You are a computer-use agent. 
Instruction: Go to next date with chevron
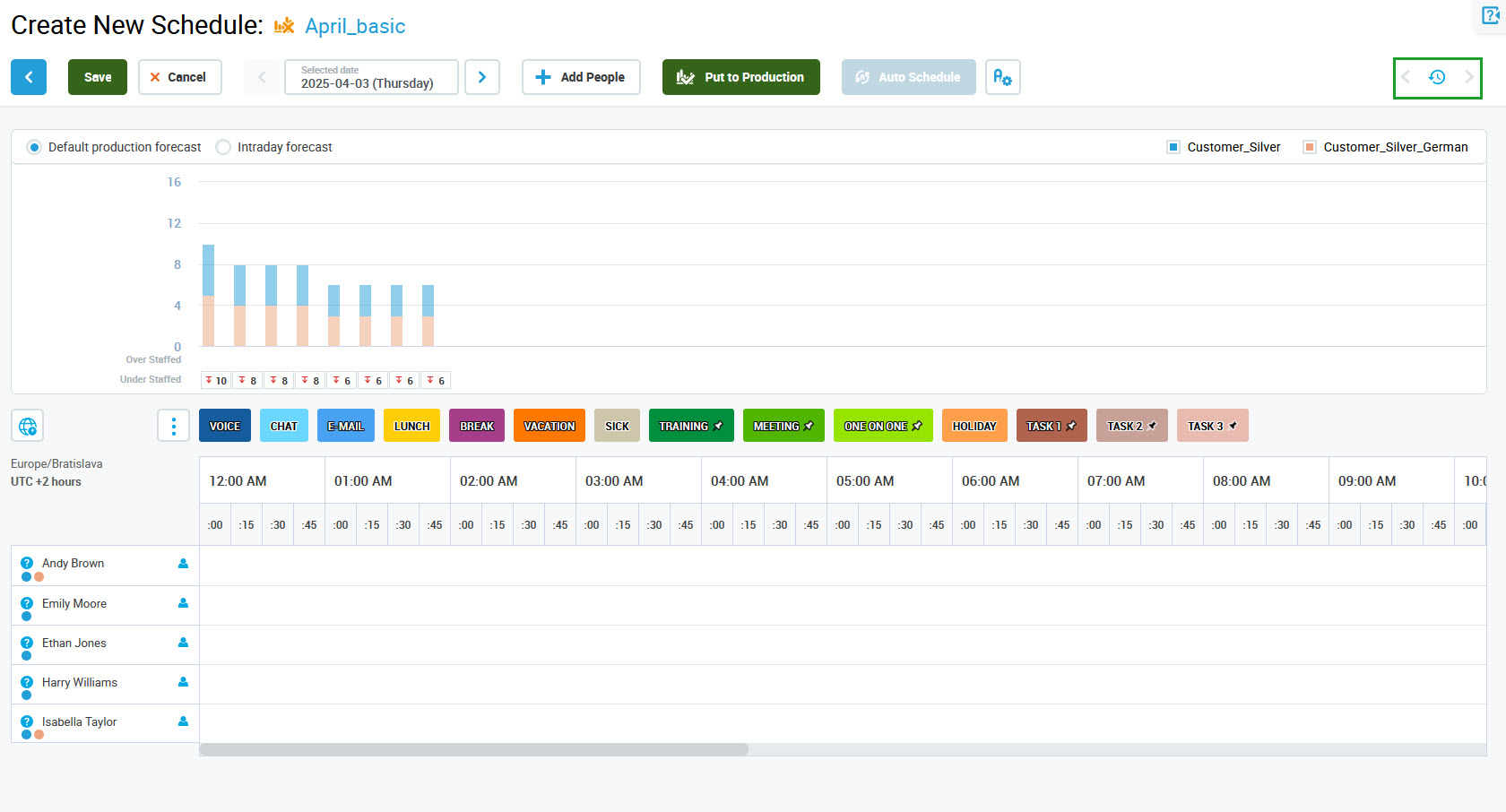coord(482,77)
